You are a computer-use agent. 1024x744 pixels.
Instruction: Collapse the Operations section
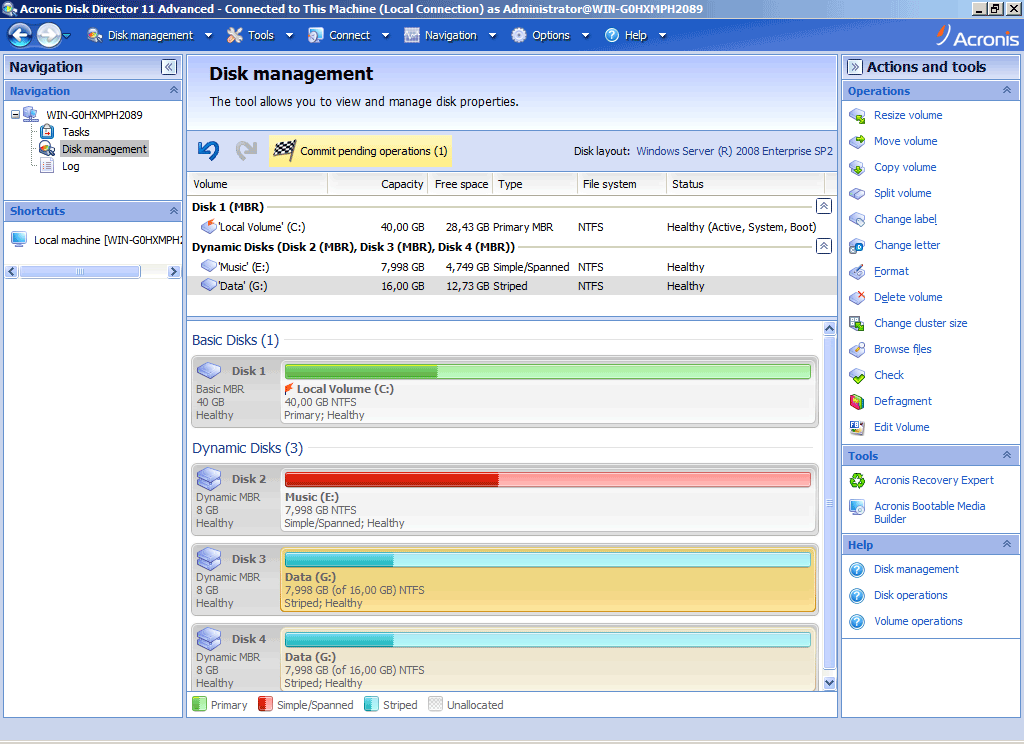[x=1010, y=91]
